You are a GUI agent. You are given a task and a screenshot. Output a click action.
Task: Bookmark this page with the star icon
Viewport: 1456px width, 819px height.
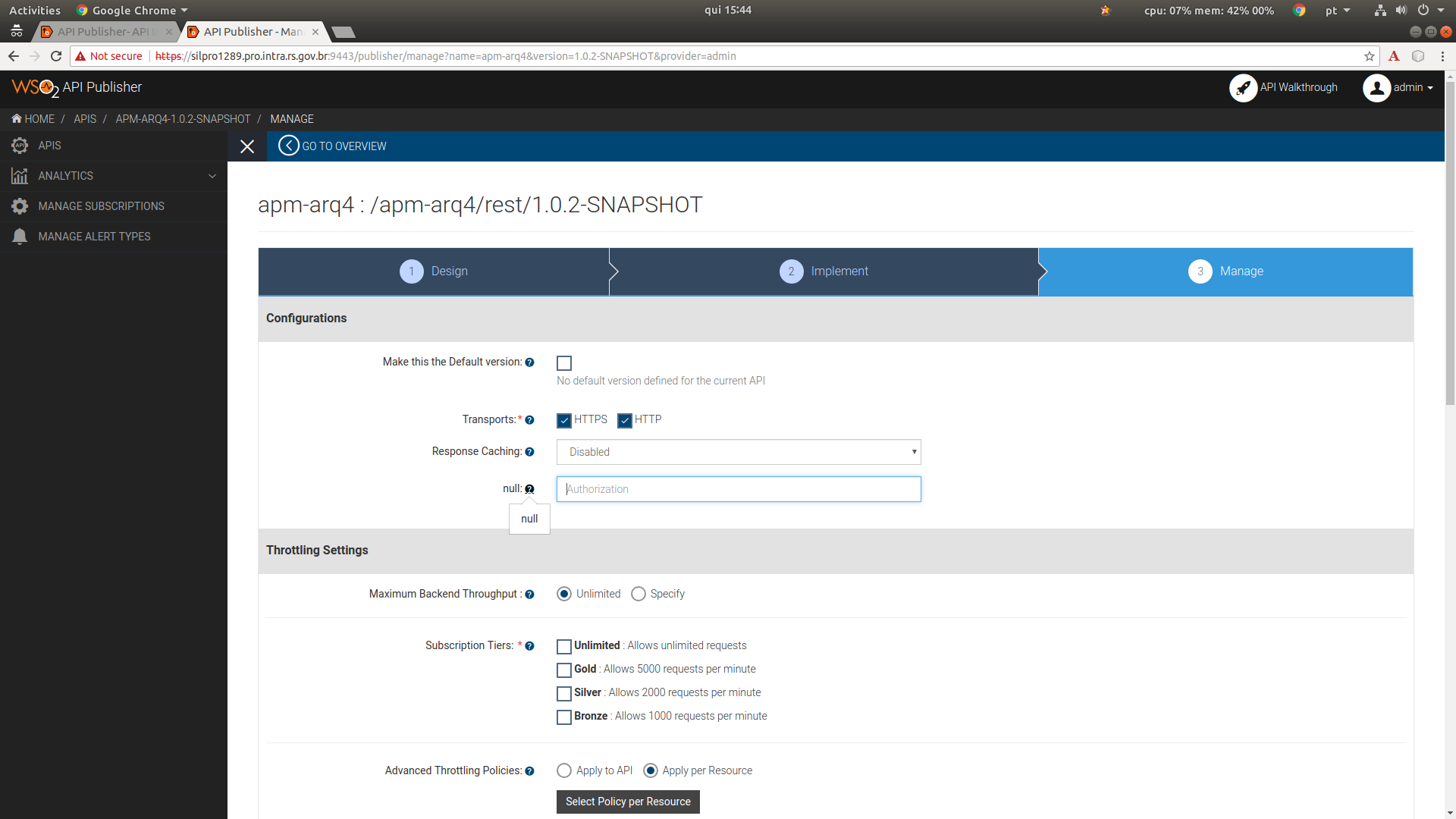click(1369, 56)
